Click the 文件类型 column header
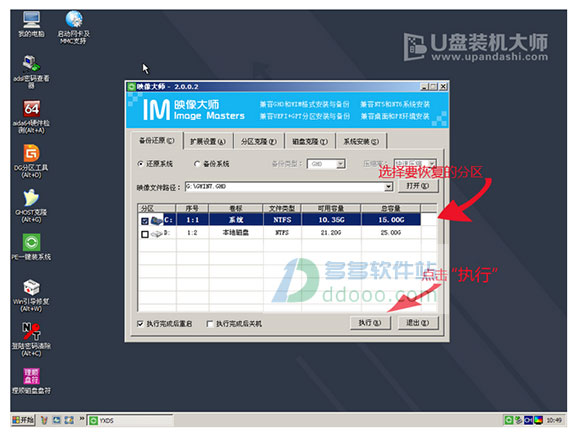580x440 pixels. (x=282, y=208)
